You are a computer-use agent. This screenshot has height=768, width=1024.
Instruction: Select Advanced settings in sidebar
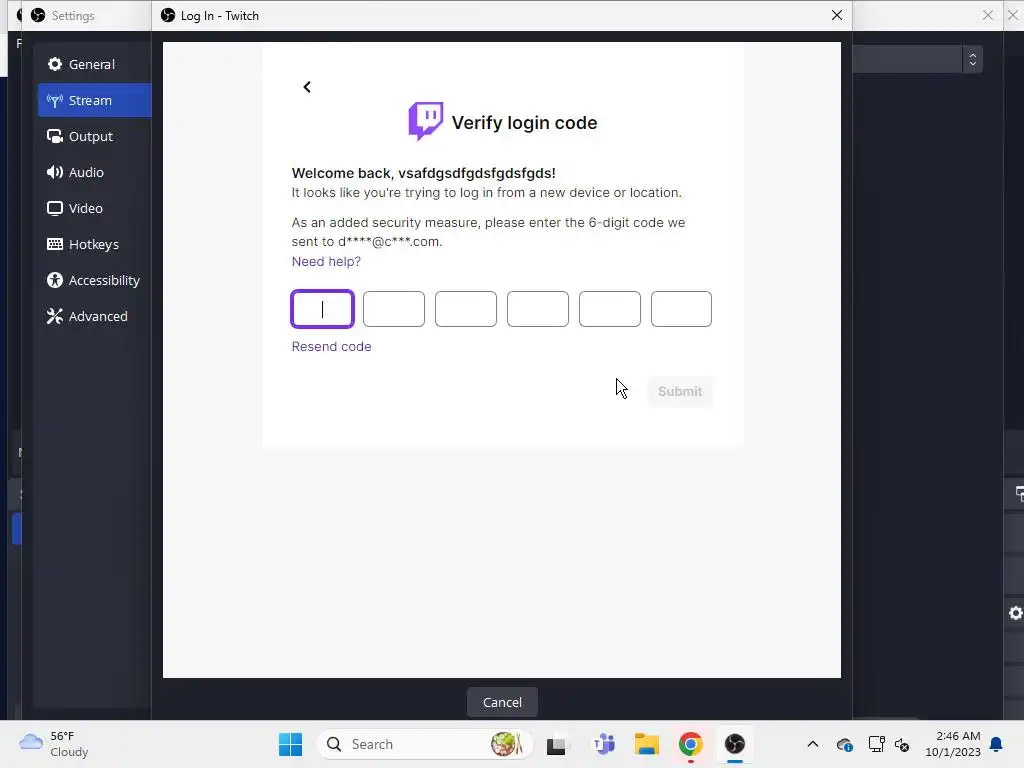click(94, 315)
